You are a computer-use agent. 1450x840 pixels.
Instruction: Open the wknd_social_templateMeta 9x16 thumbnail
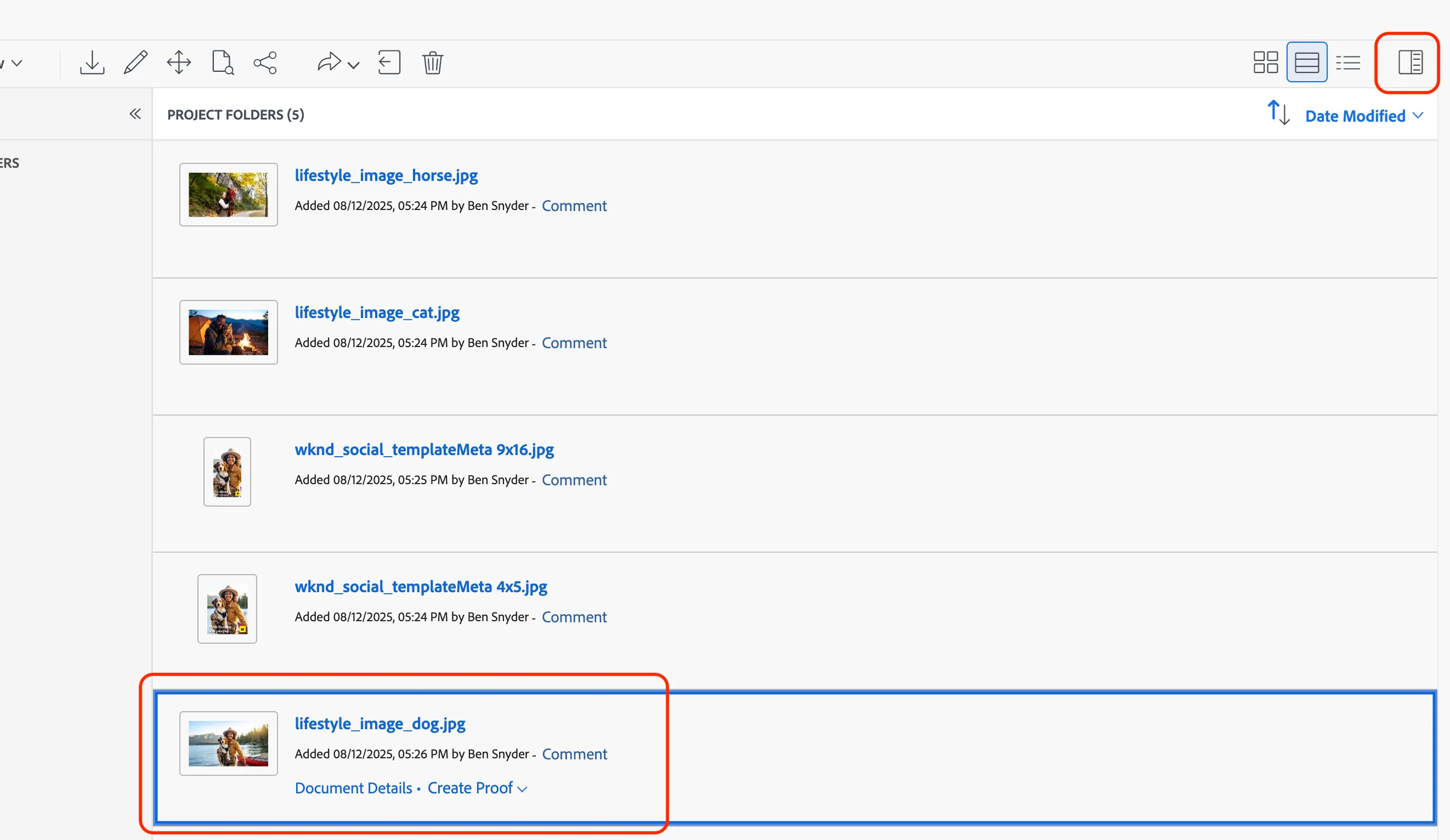[x=227, y=471]
